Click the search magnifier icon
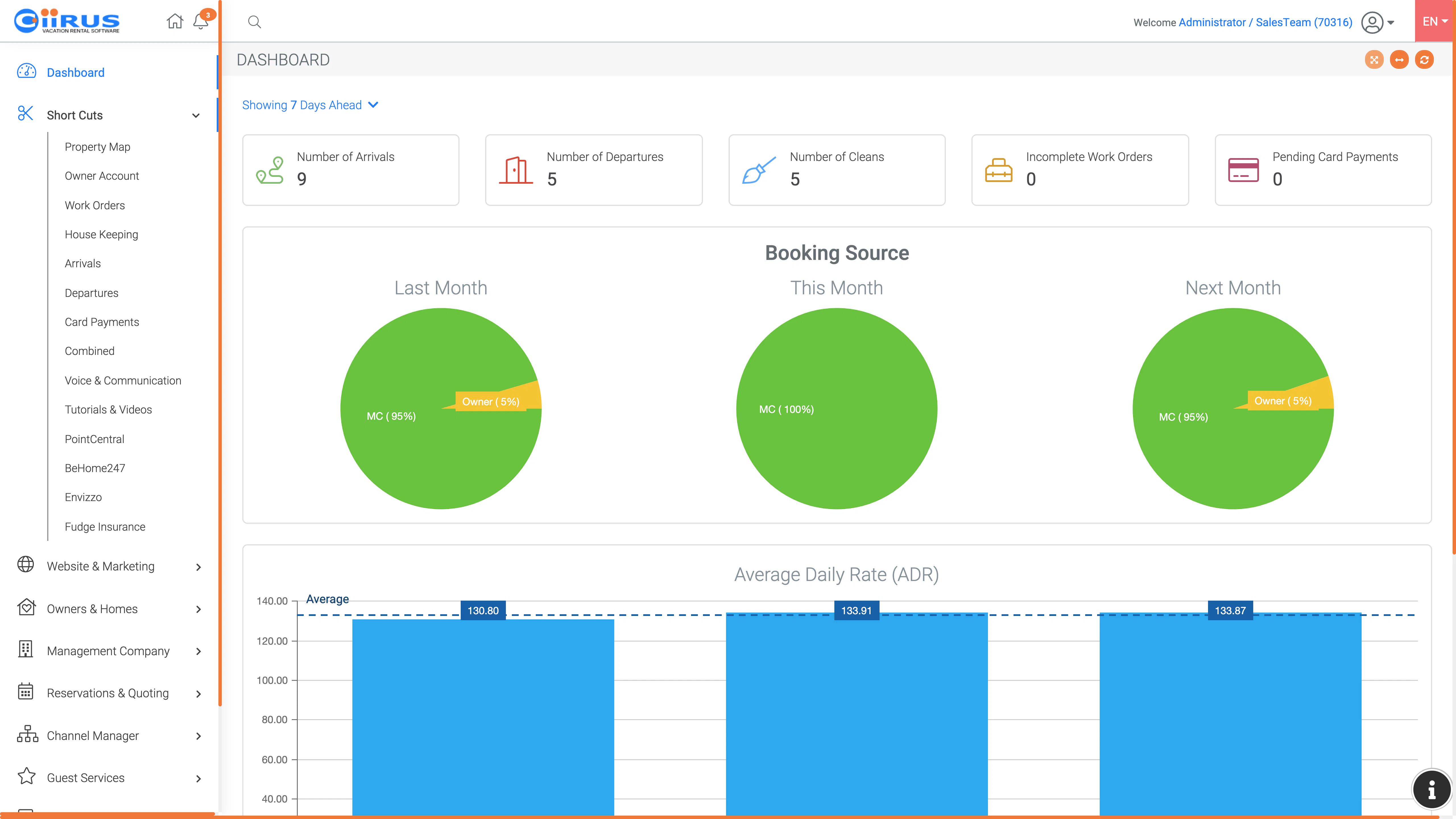Viewport: 1456px width, 819px height. [x=254, y=22]
